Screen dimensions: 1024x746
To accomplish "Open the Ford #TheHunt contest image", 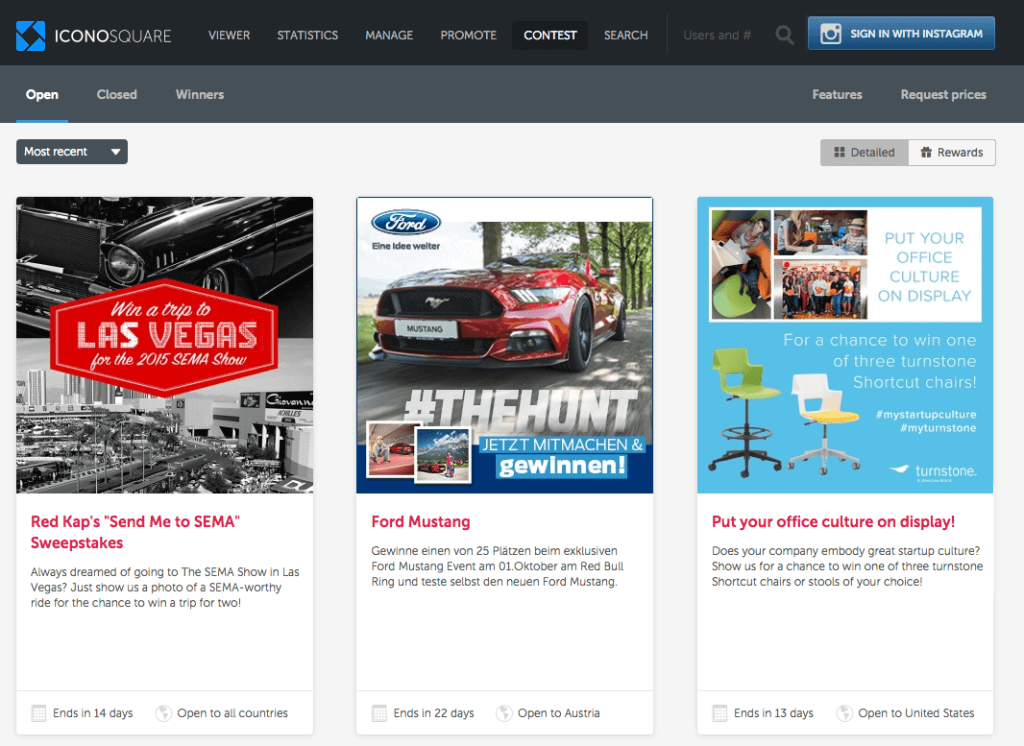I will (505, 345).
